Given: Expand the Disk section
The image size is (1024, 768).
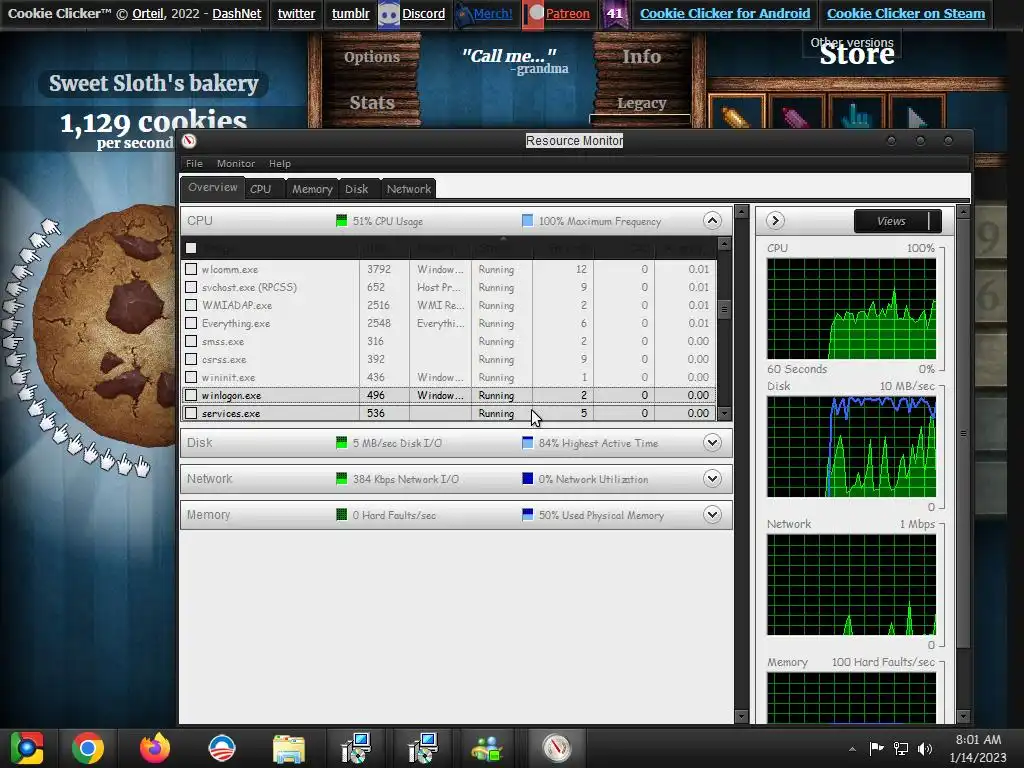Looking at the screenshot, I should click(x=712, y=443).
